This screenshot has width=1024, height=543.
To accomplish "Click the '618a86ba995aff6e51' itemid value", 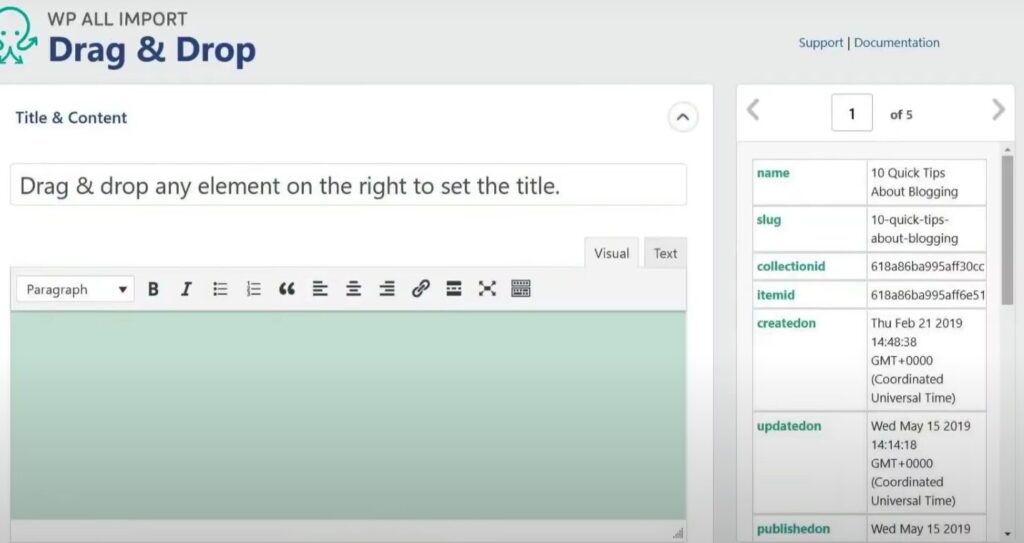I will click(x=927, y=295).
